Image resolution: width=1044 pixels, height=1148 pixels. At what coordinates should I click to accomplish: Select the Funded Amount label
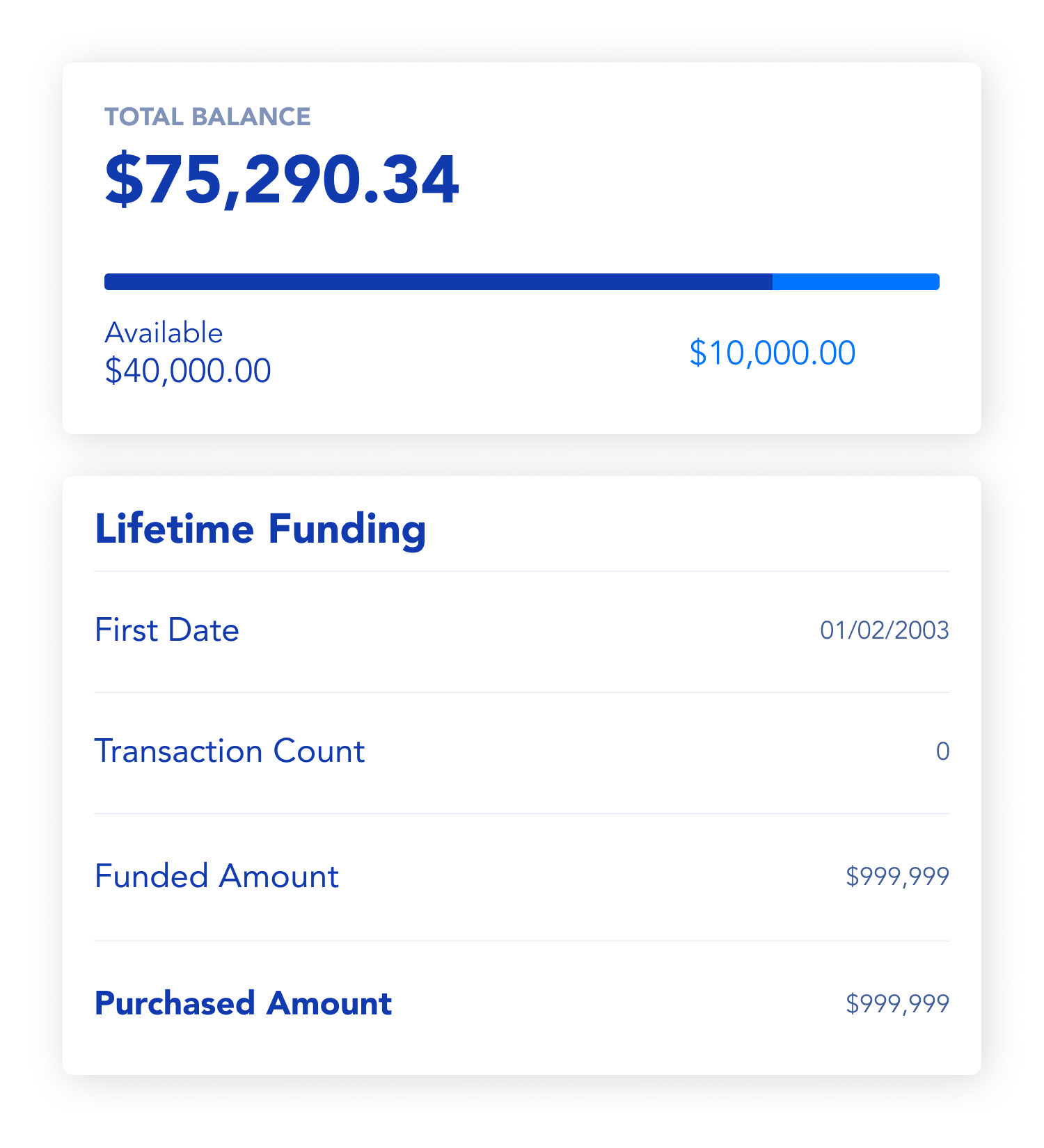[216, 876]
